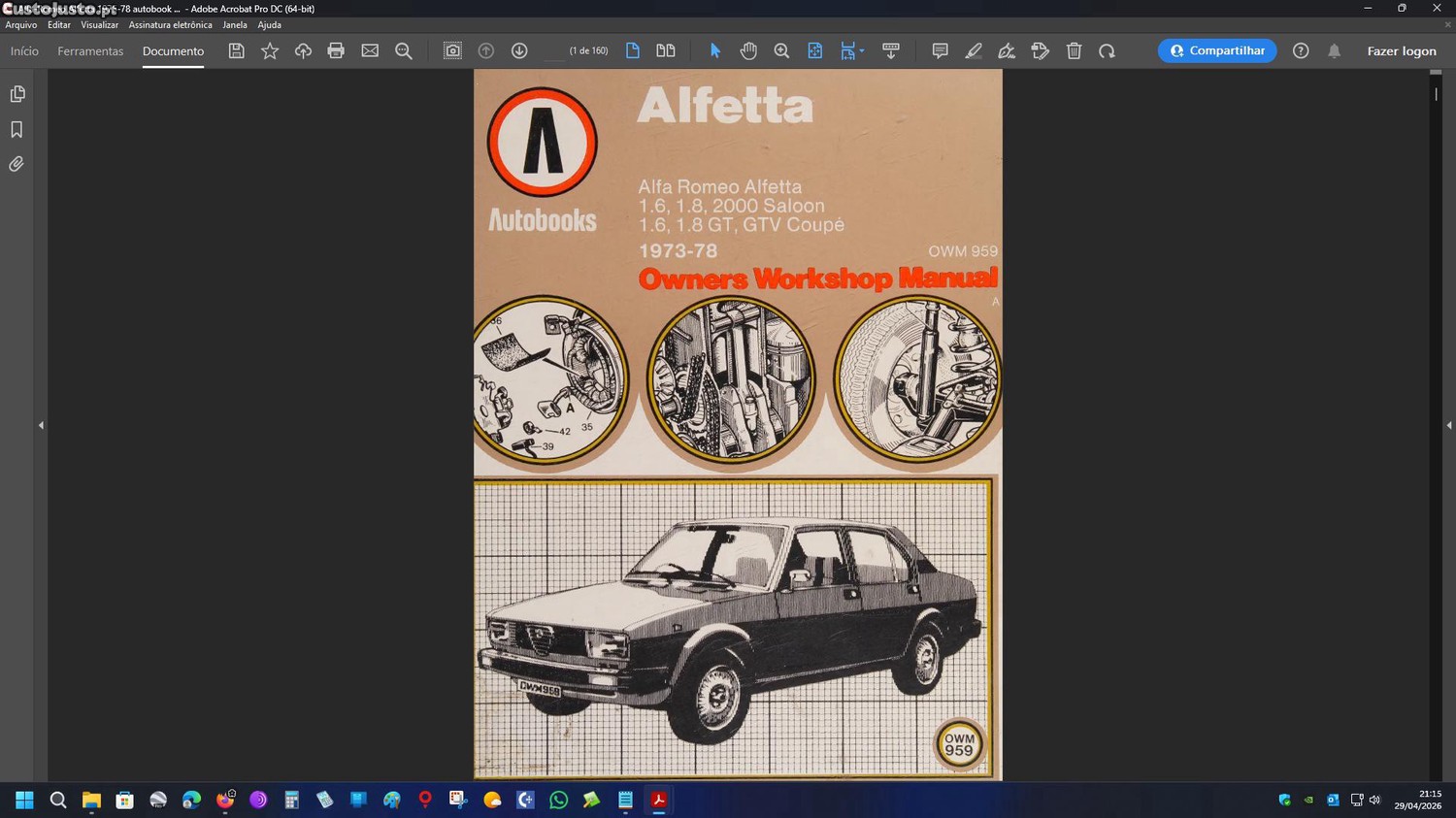Select the Hand pan tool
The height and width of the screenshot is (818, 1456).
(x=748, y=51)
